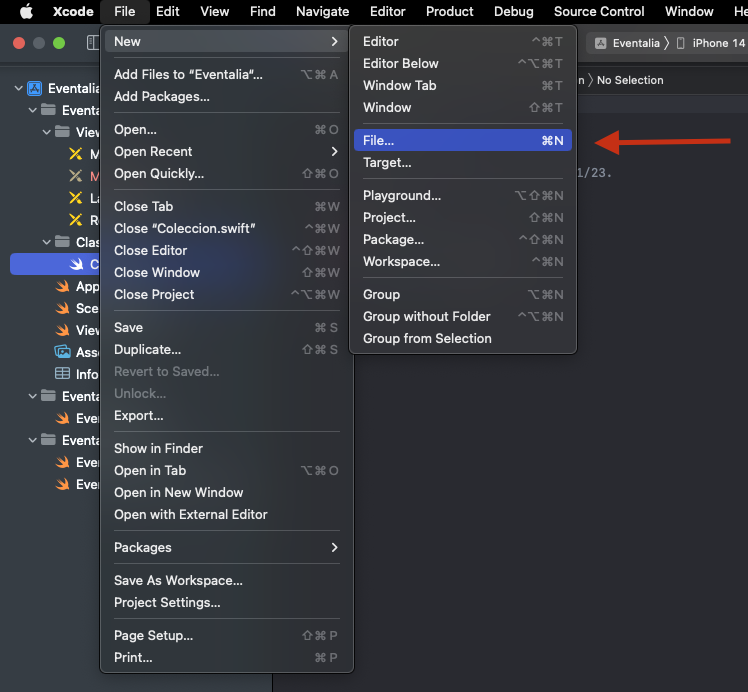Choose New > Project…

[463, 217]
